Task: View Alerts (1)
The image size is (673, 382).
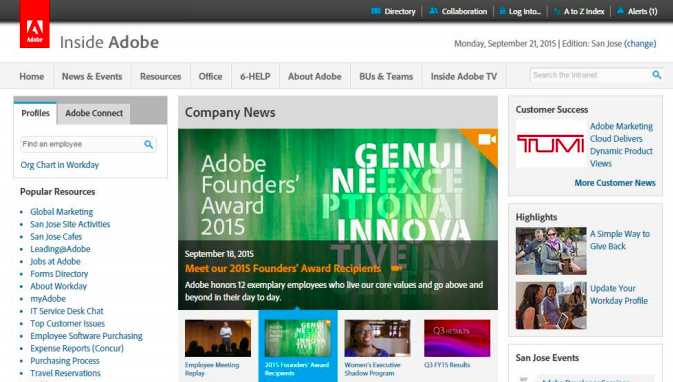Action: pos(642,11)
